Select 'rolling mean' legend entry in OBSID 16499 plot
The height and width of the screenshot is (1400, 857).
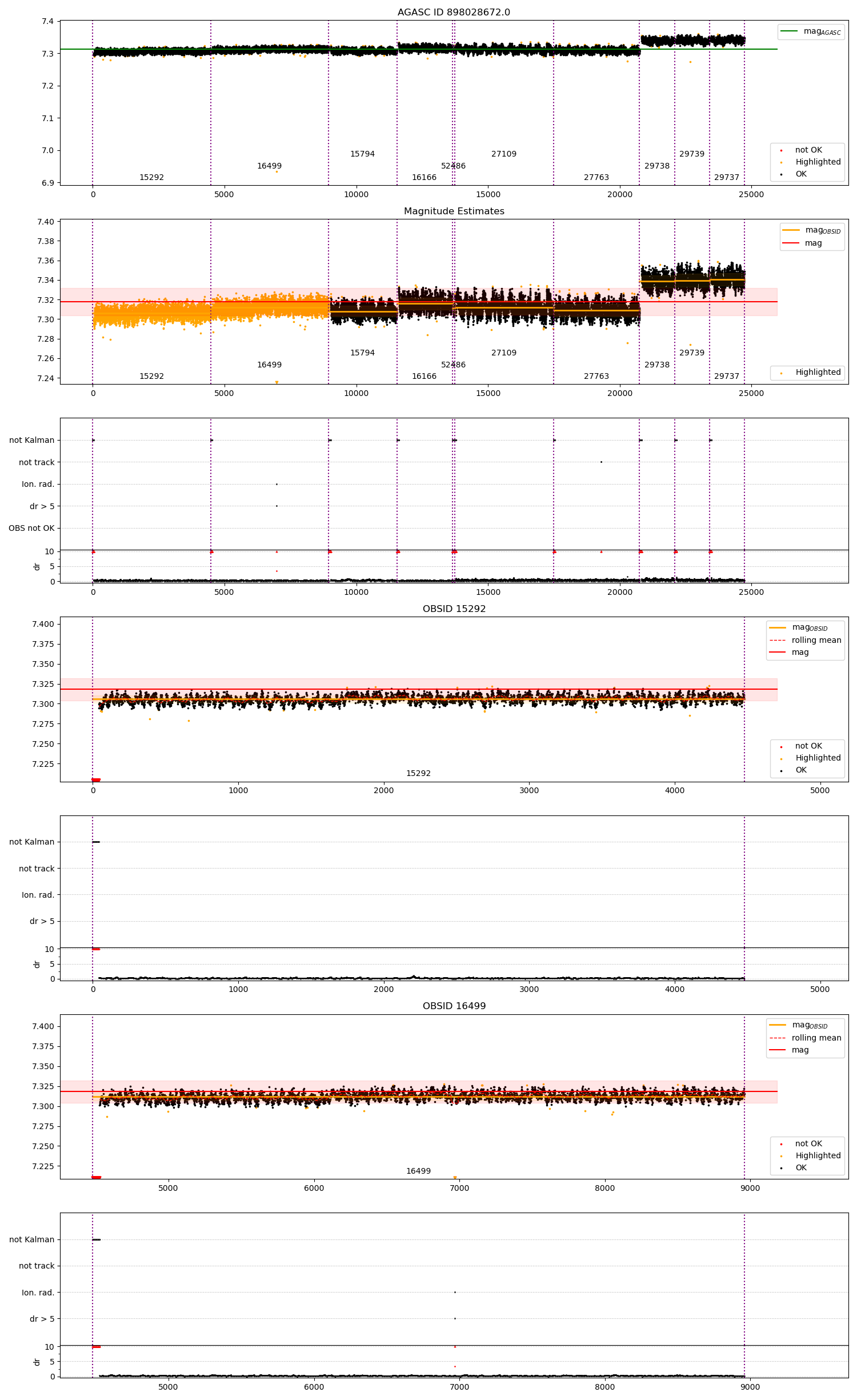click(806, 1038)
